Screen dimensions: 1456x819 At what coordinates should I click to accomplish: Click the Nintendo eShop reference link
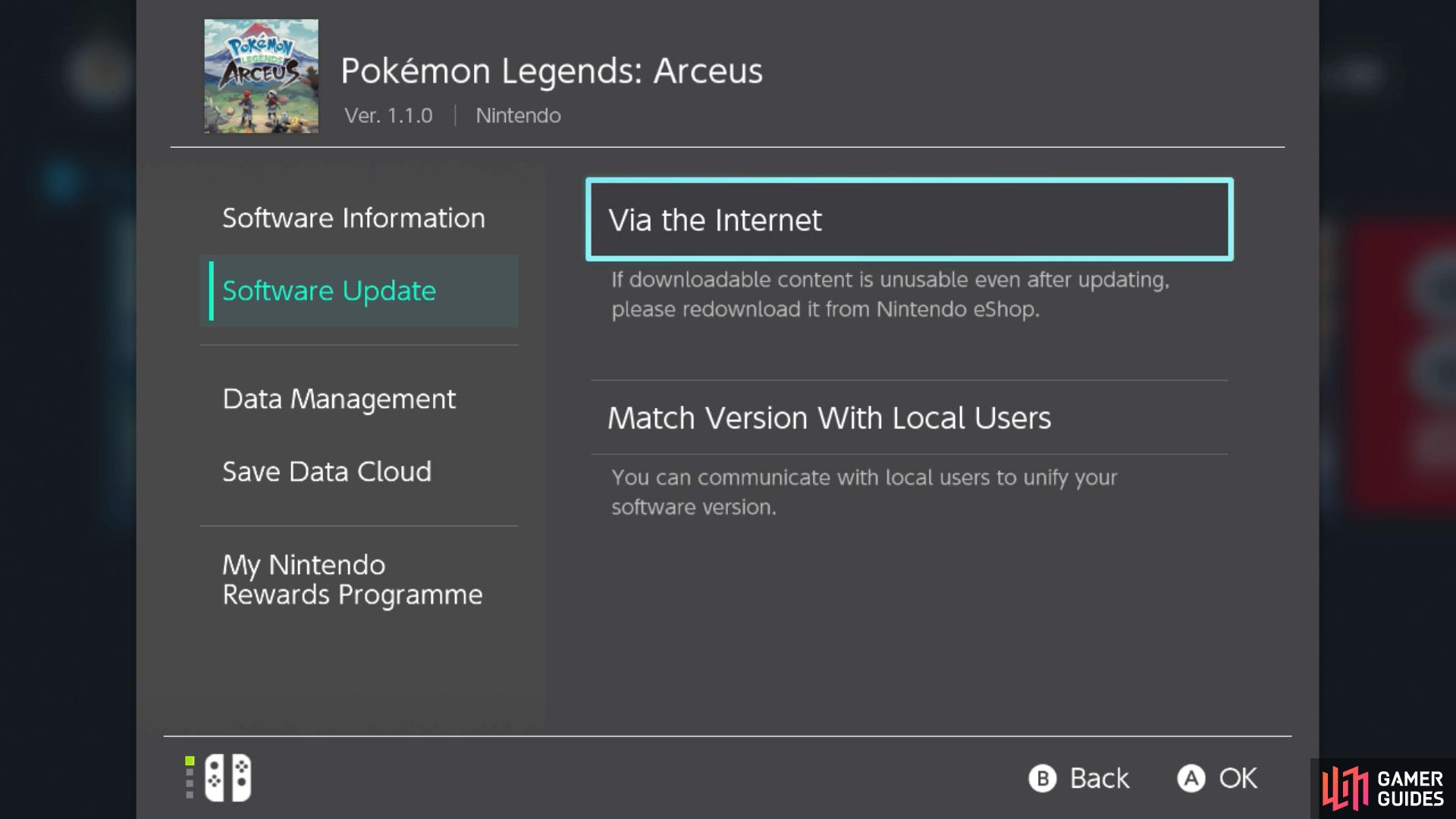click(953, 308)
